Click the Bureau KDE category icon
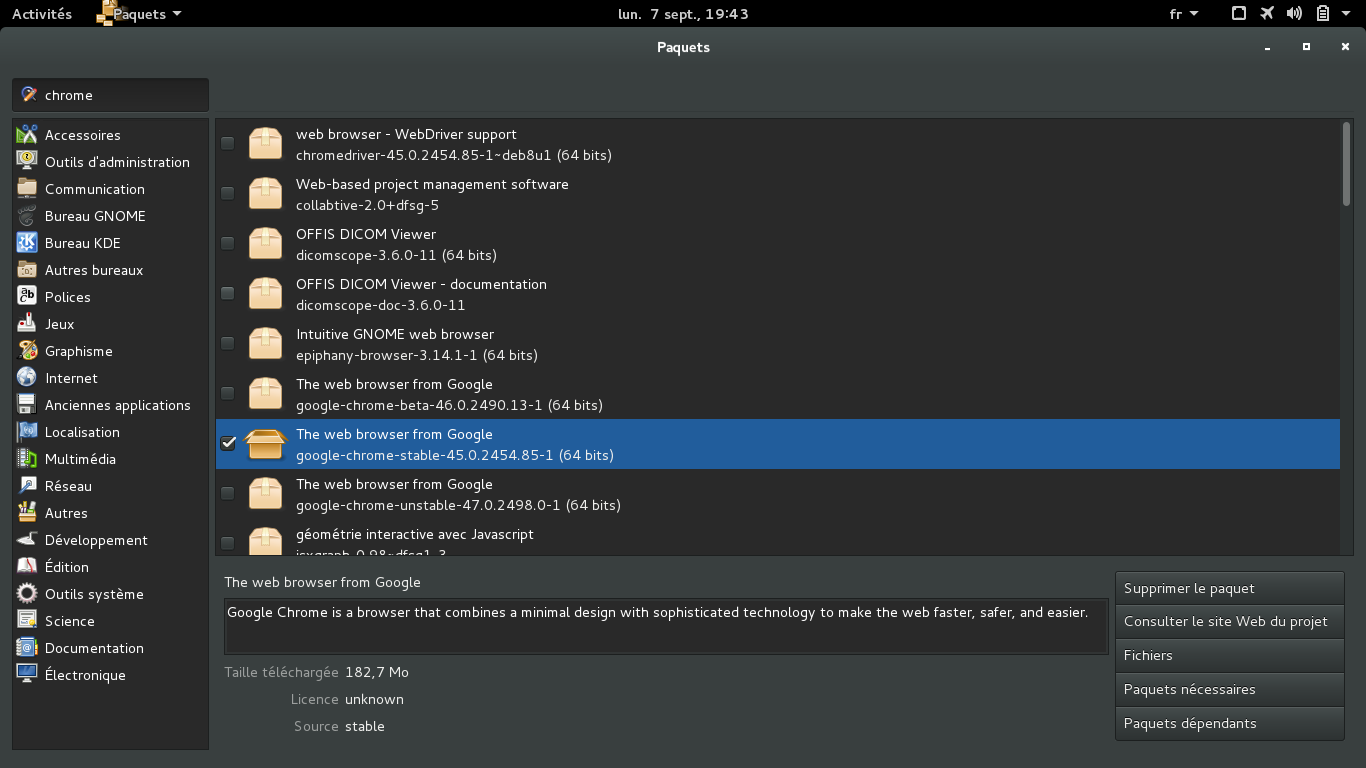 pyautogui.click(x=27, y=243)
